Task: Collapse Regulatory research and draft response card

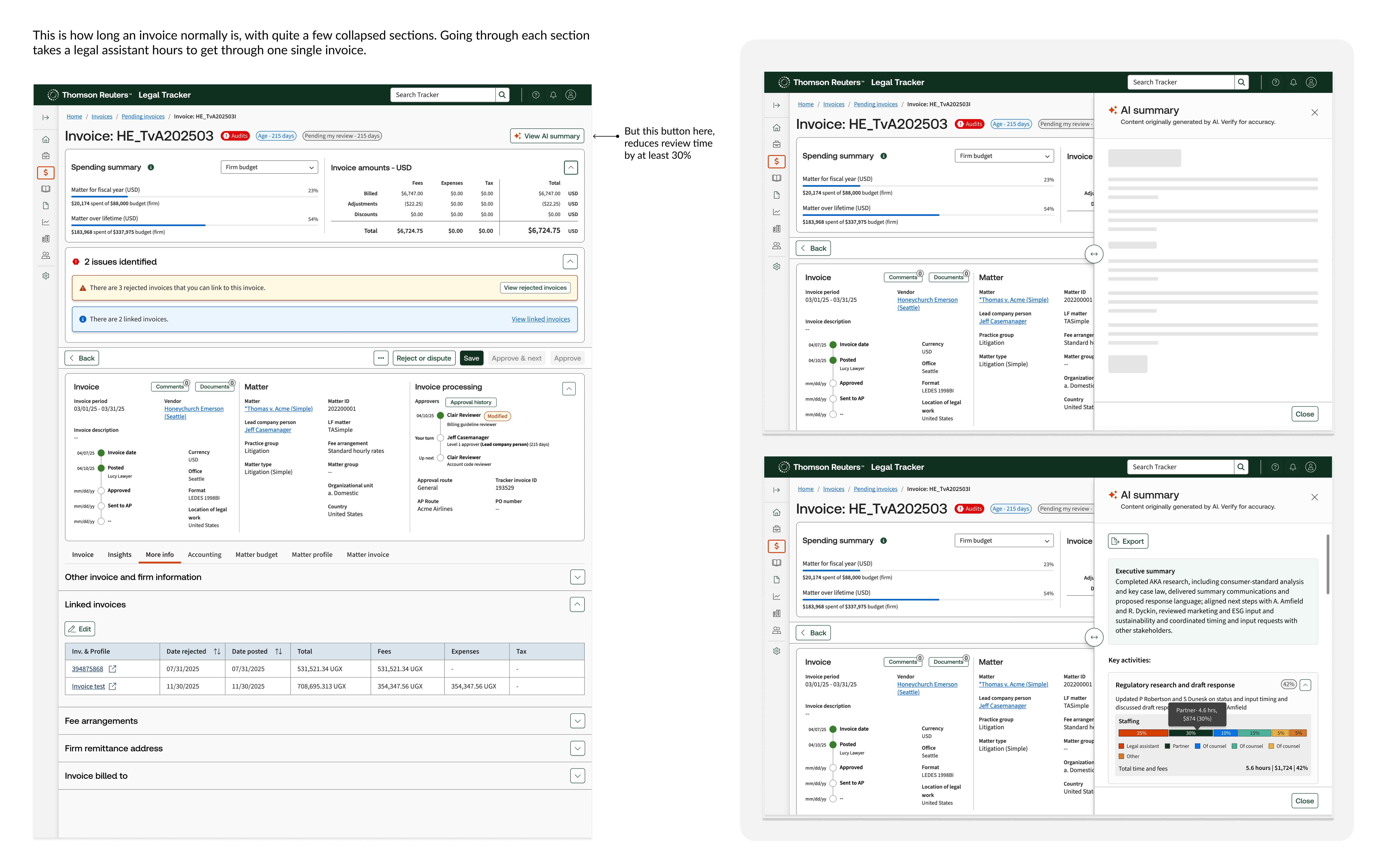Action: click(x=1305, y=685)
